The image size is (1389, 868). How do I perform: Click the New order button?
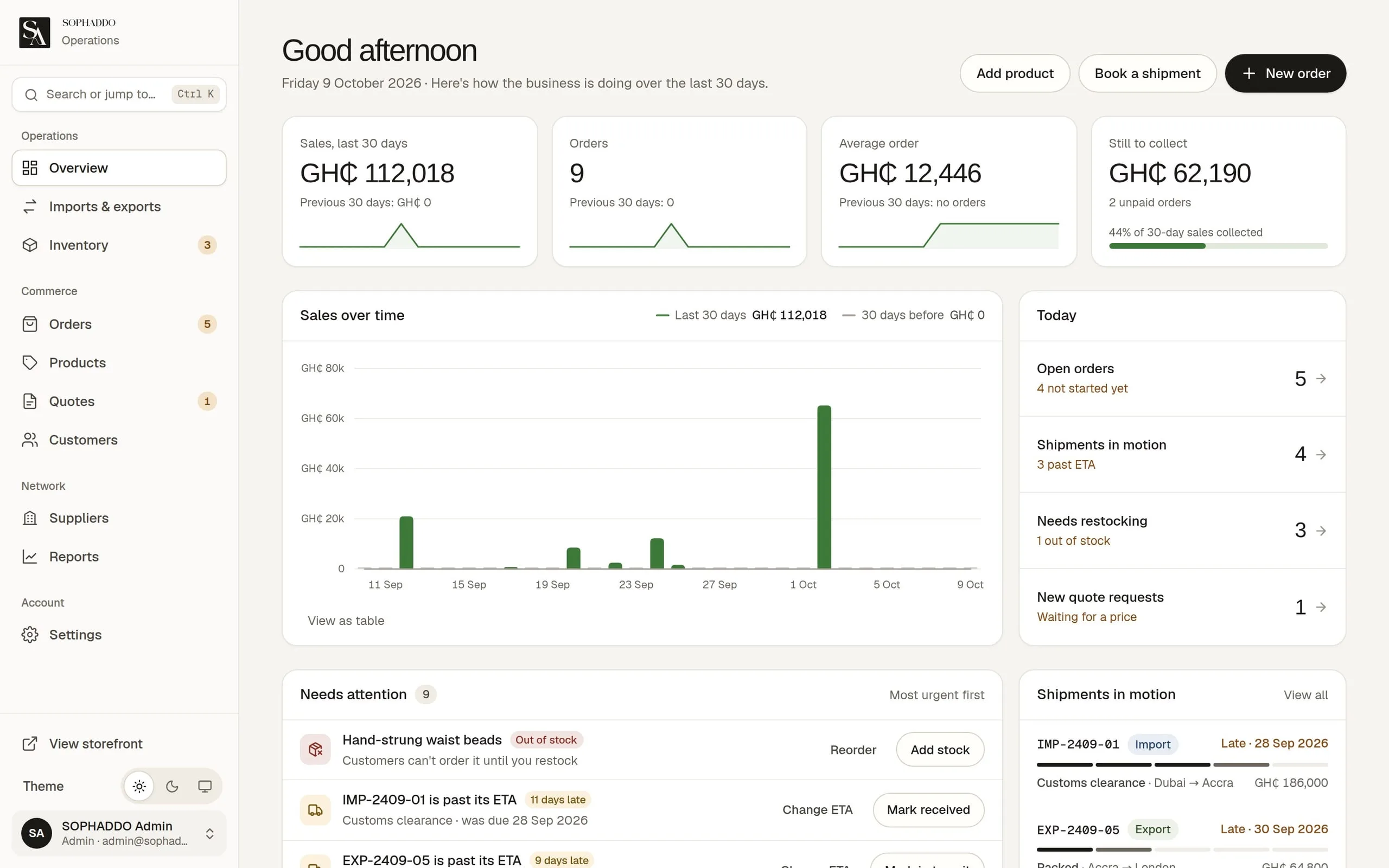(1285, 73)
